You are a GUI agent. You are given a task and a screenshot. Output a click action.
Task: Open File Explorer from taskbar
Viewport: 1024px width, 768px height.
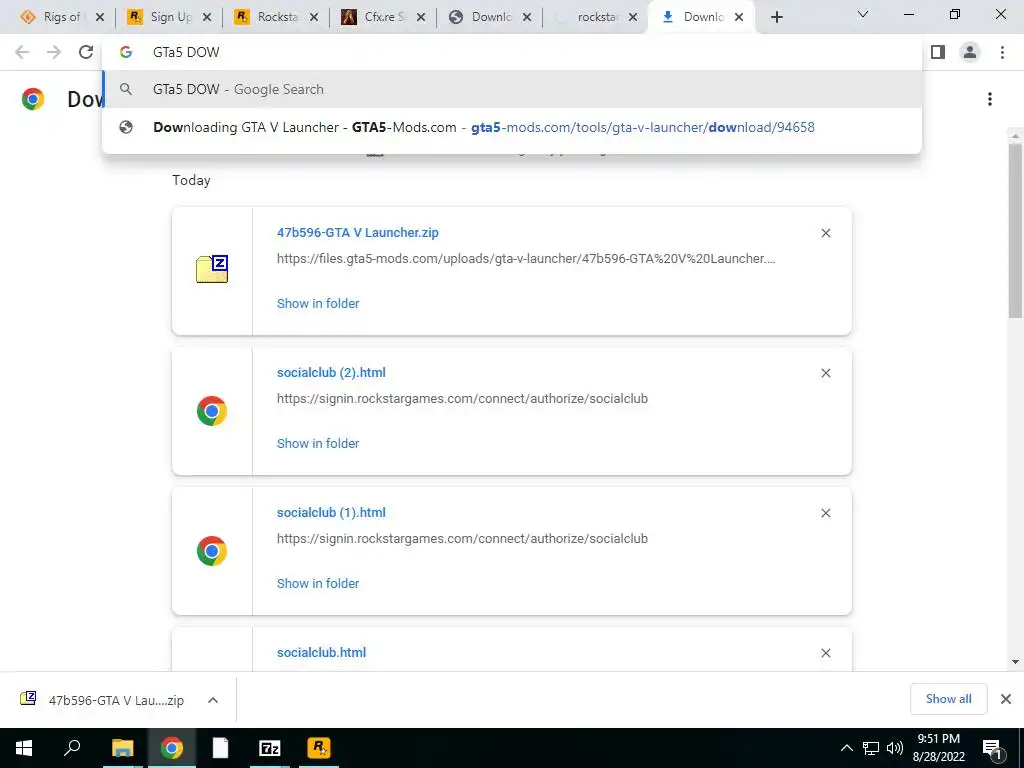(x=122, y=748)
